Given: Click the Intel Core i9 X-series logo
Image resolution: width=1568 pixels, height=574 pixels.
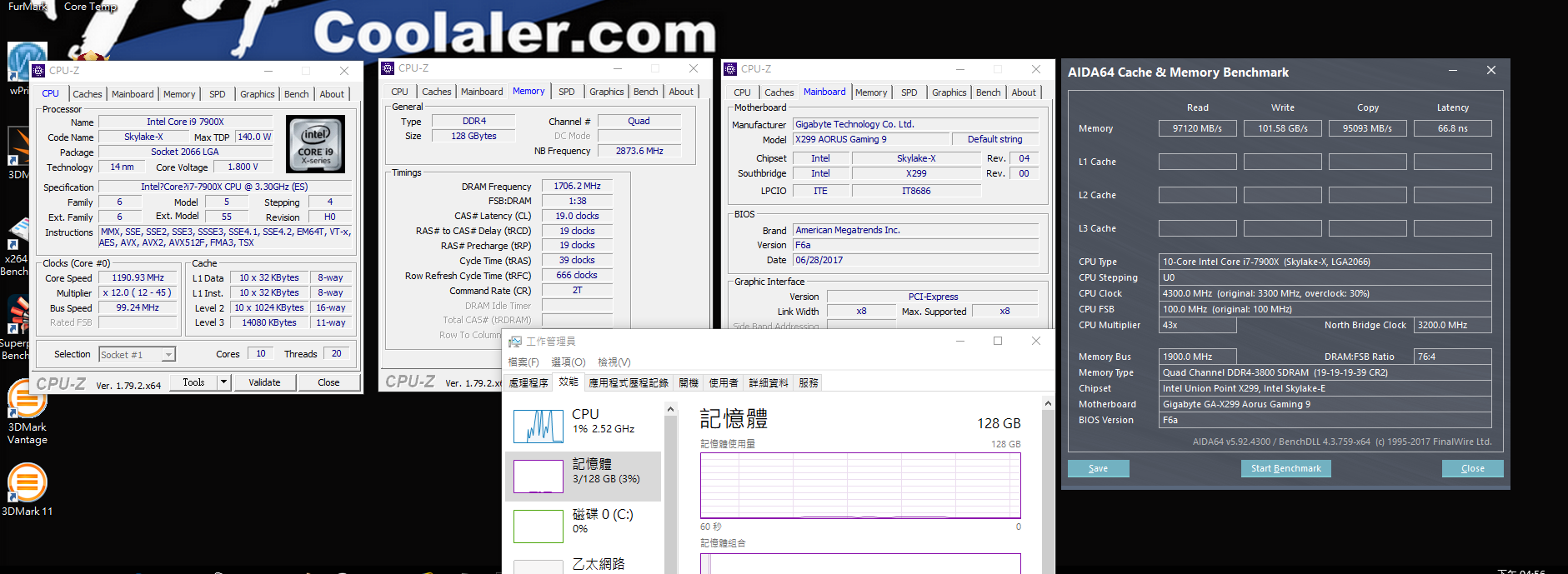Looking at the screenshot, I should click(315, 144).
